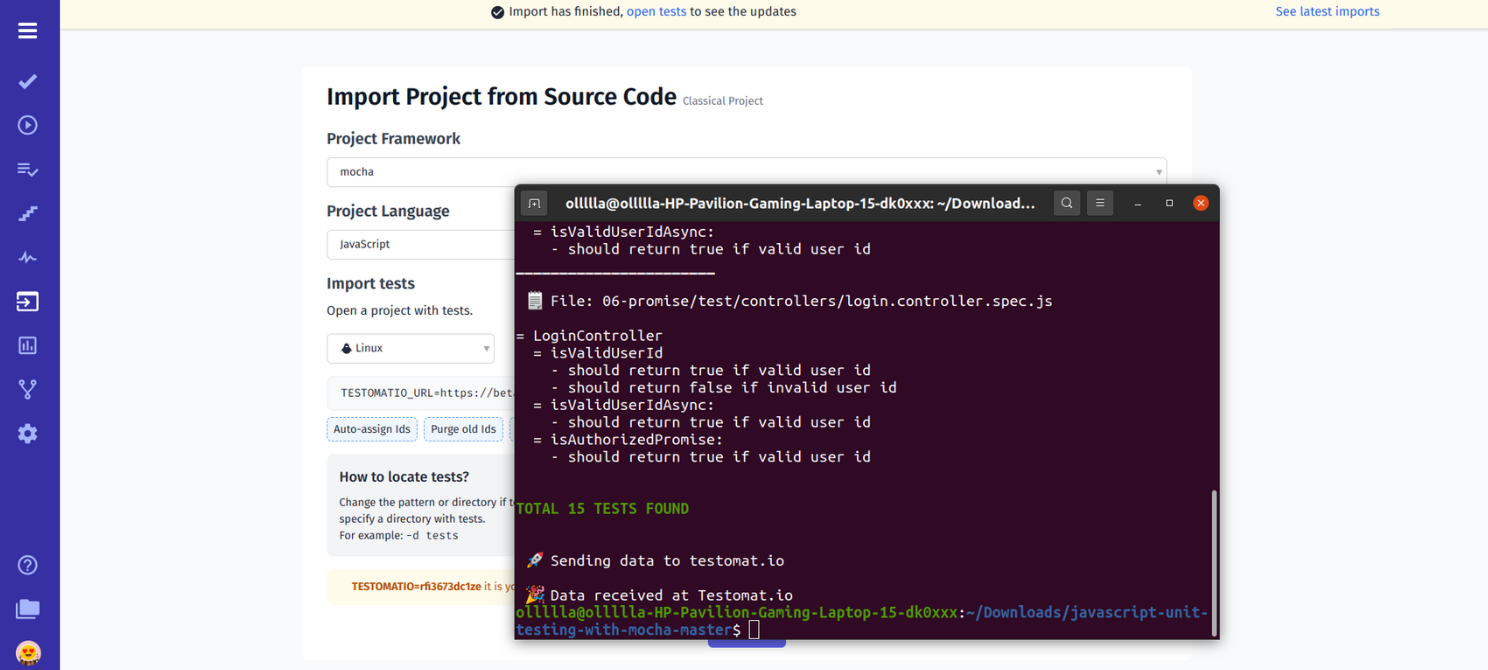Follow the open tests link

(x=656, y=11)
